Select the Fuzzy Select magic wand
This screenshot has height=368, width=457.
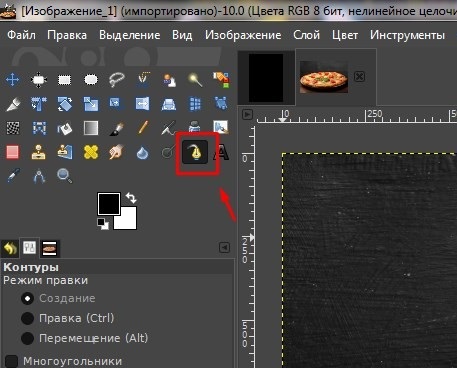pyautogui.click(x=195, y=80)
